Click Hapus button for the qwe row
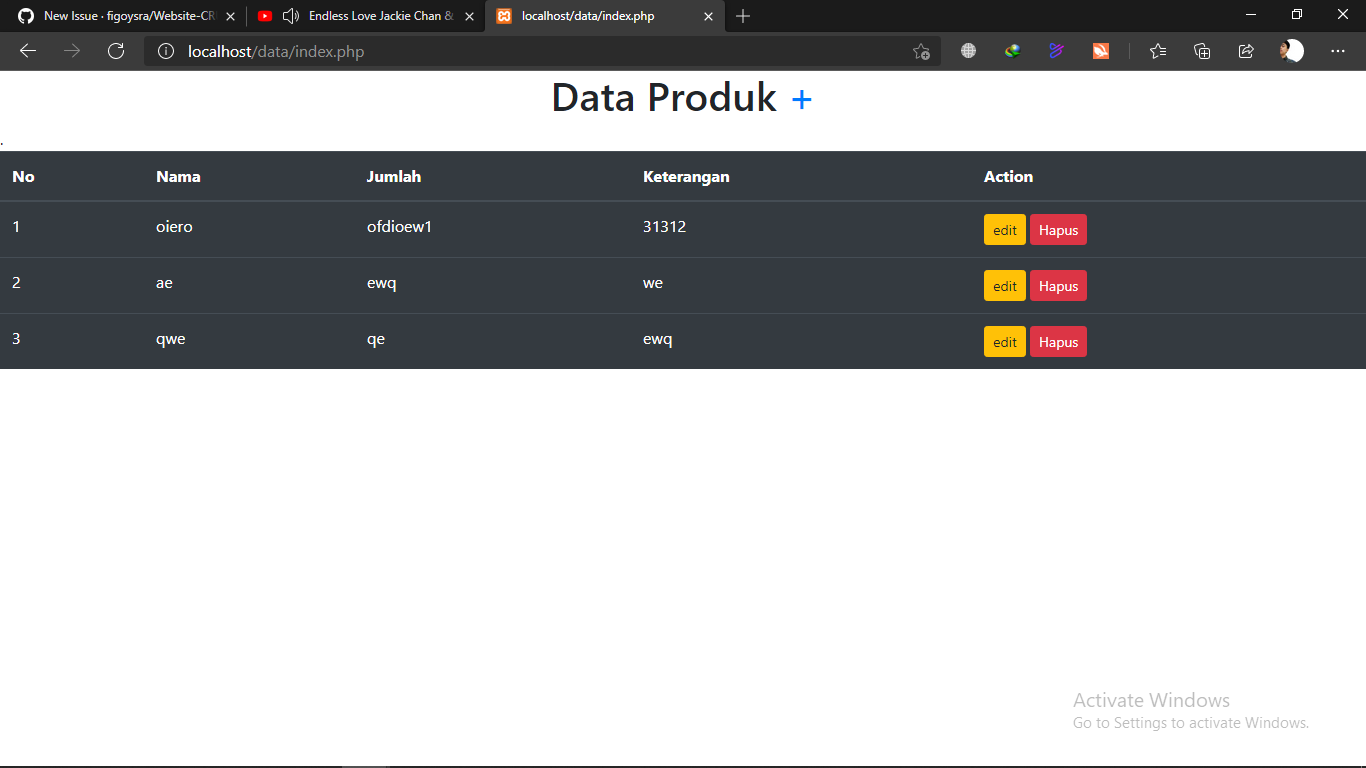The width and height of the screenshot is (1366, 768). [1058, 341]
